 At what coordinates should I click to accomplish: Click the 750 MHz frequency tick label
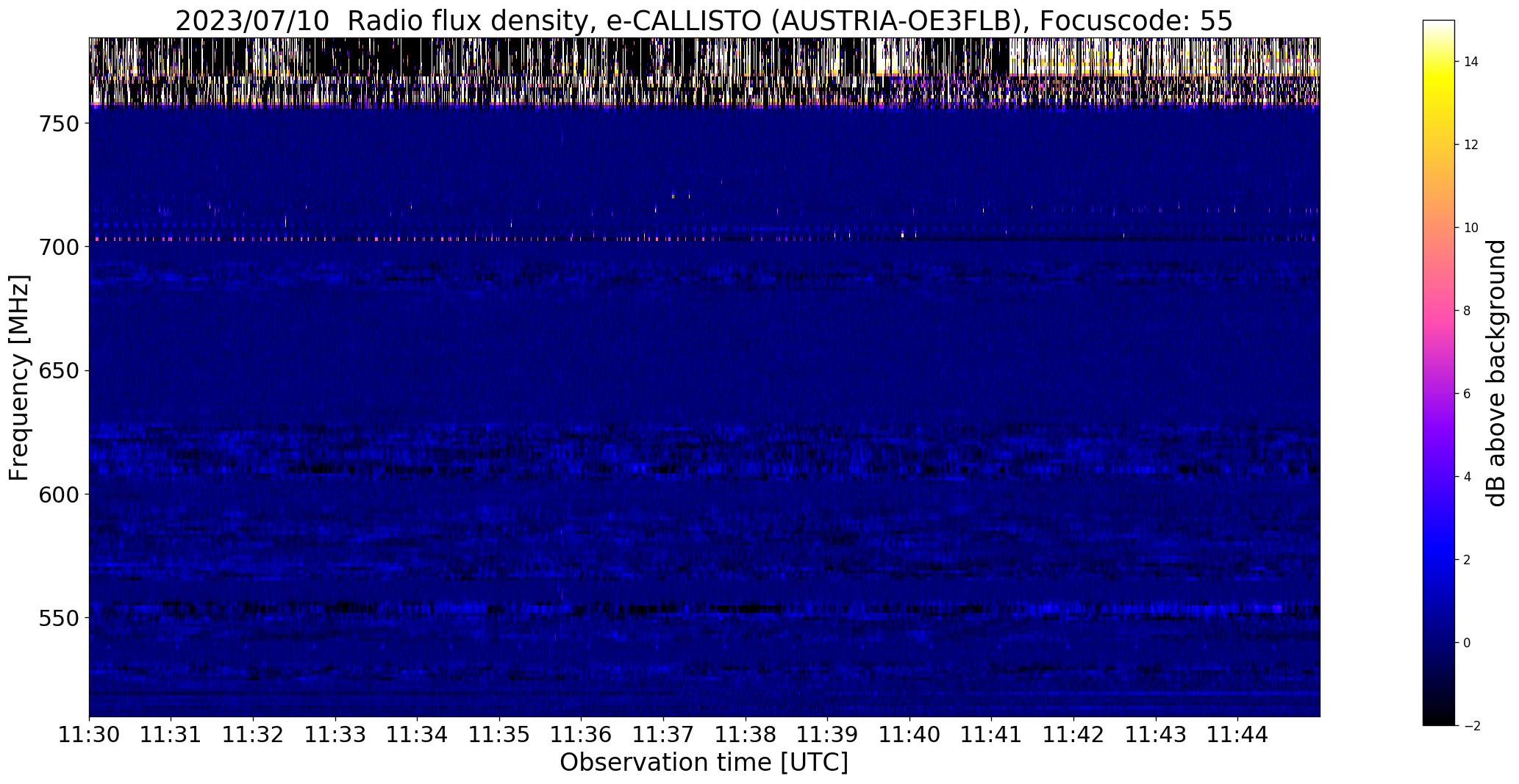58,123
